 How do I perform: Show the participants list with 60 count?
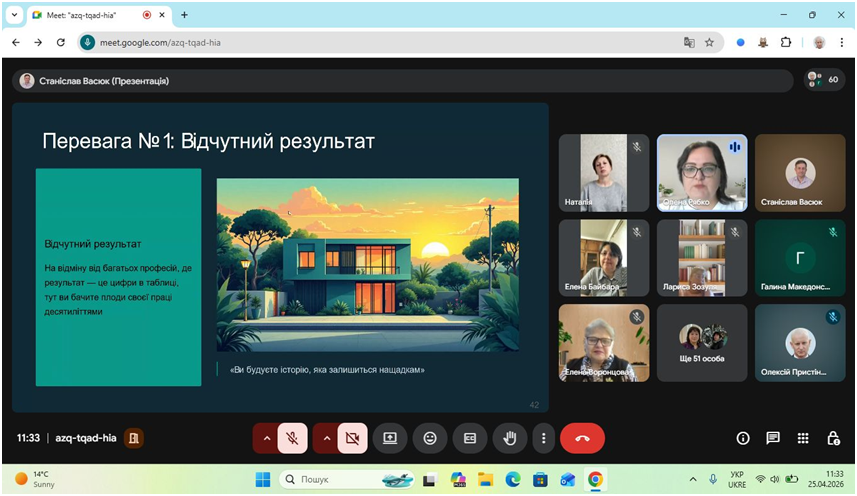click(824, 80)
